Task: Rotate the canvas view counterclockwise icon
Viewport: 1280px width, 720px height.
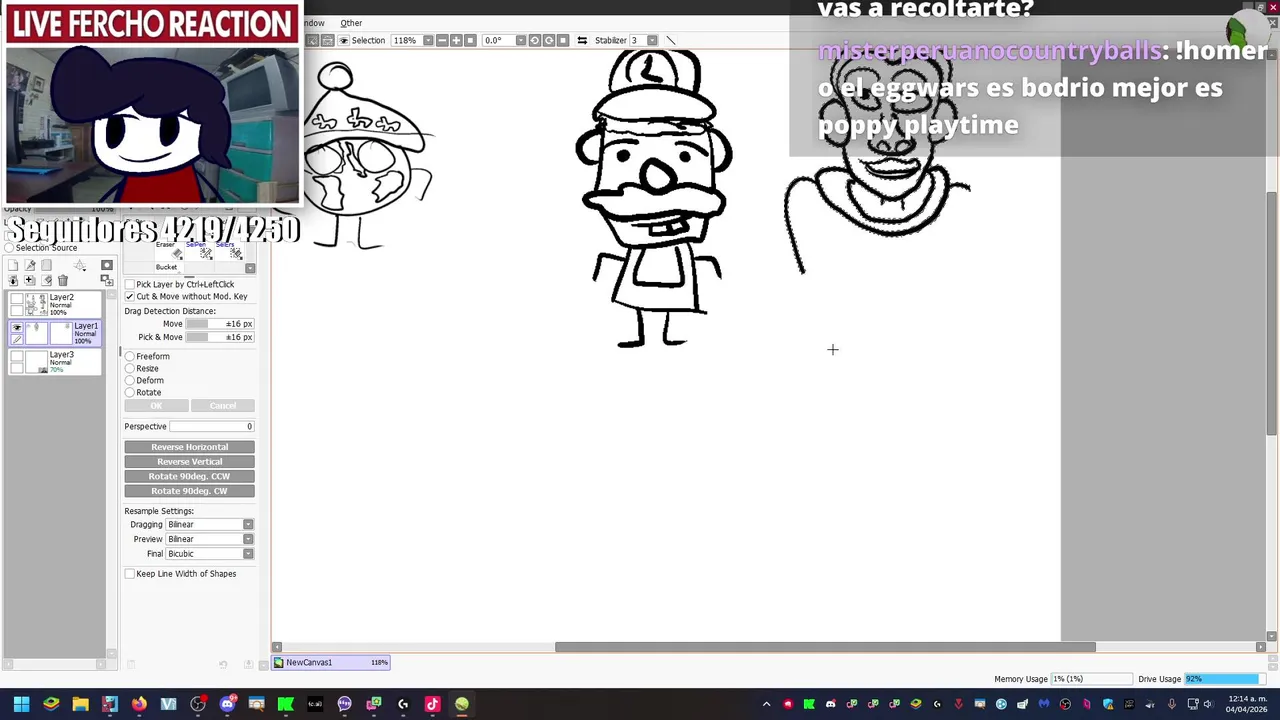Action: tap(535, 40)
